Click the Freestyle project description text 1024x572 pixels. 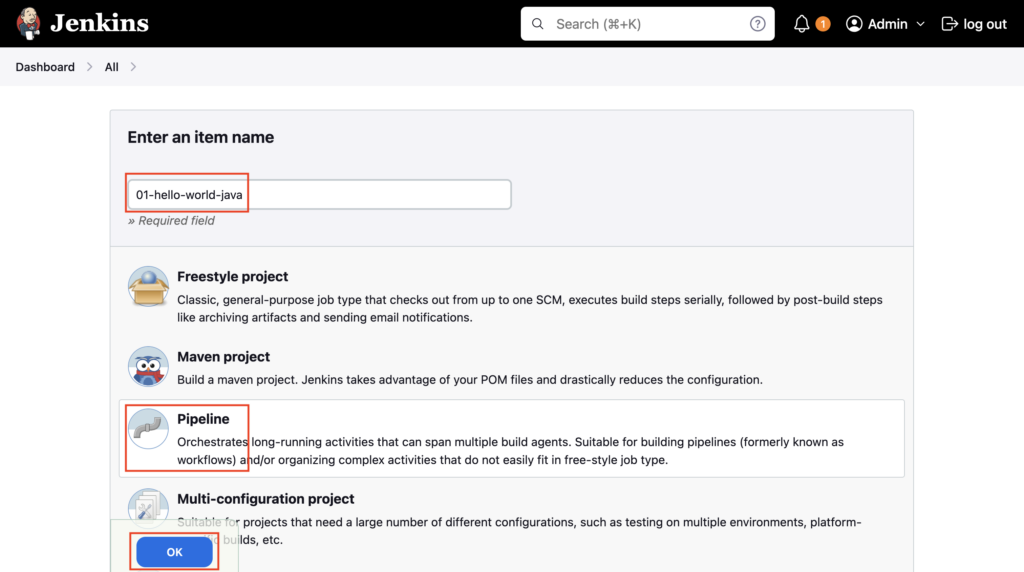[x=530, y=308]
